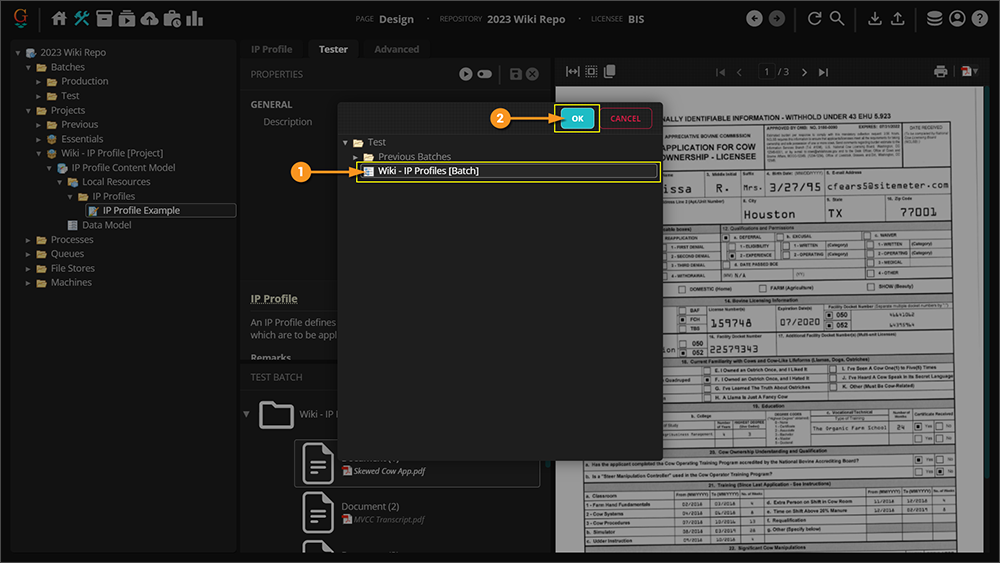This screenshot has width=1000, height=563.
Task: Open search with the magnifier icon
Action: pos(837,18)
